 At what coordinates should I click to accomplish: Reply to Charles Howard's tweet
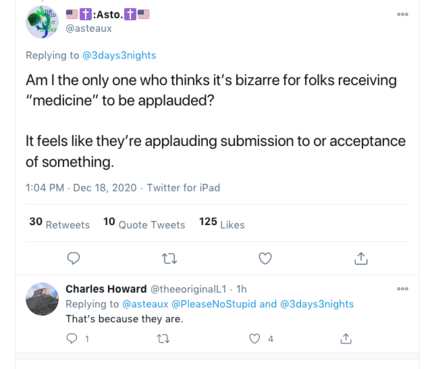(x=72, y=339)
